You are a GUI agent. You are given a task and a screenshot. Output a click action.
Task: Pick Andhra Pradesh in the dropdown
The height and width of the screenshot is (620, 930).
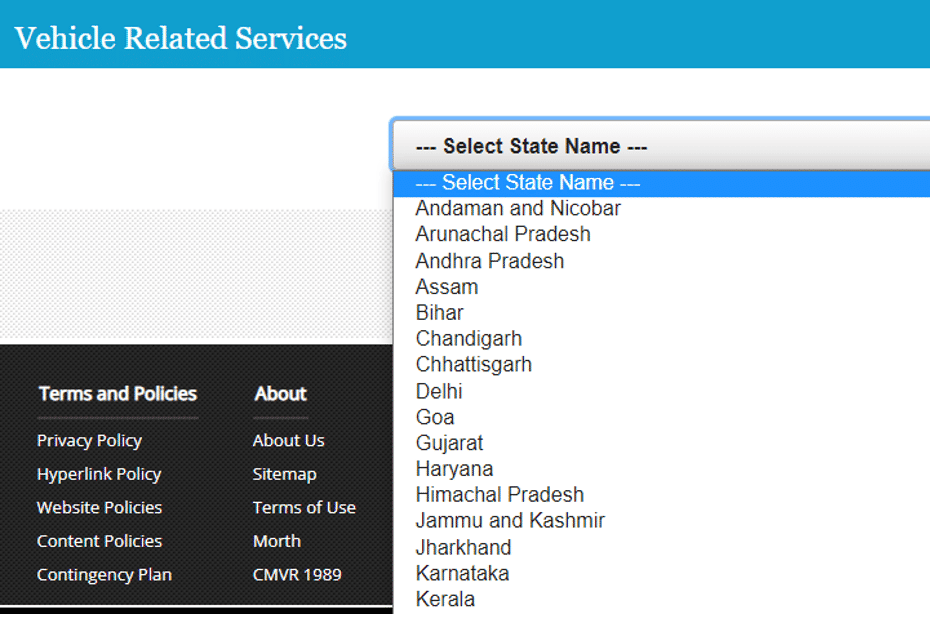coord(661,261)
